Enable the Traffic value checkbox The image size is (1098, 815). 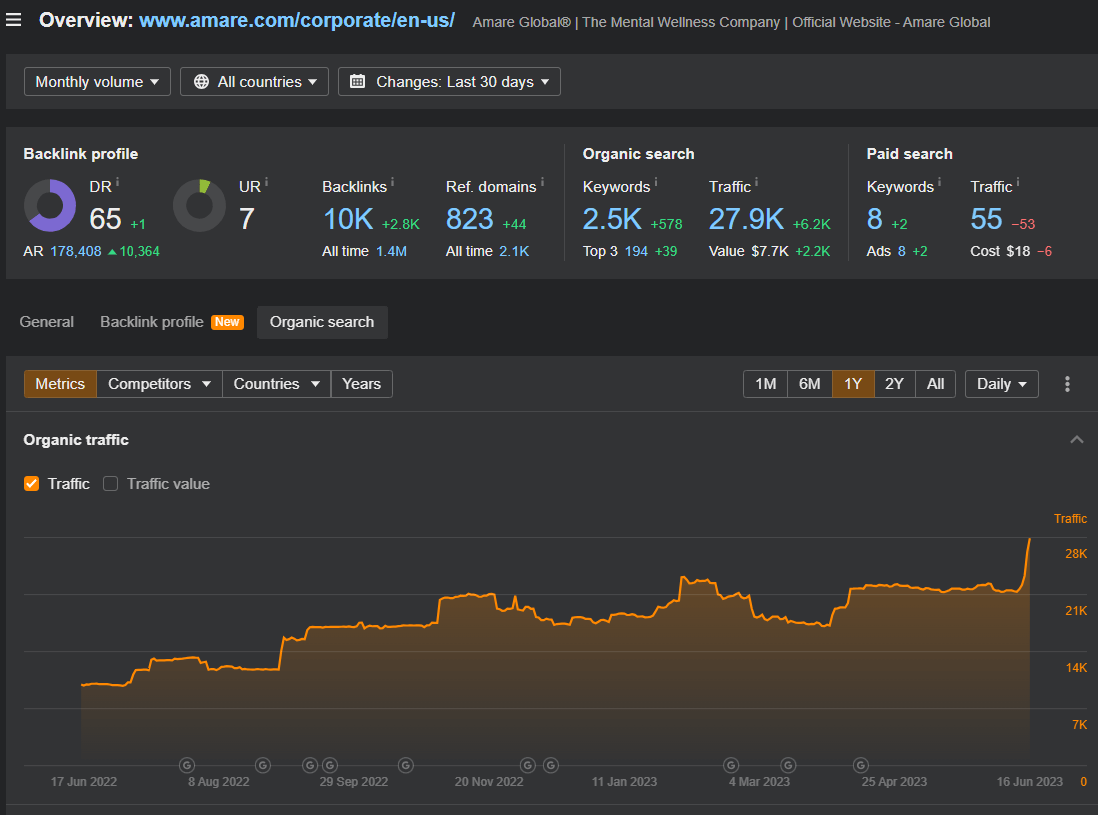click(x=110, y=484)
